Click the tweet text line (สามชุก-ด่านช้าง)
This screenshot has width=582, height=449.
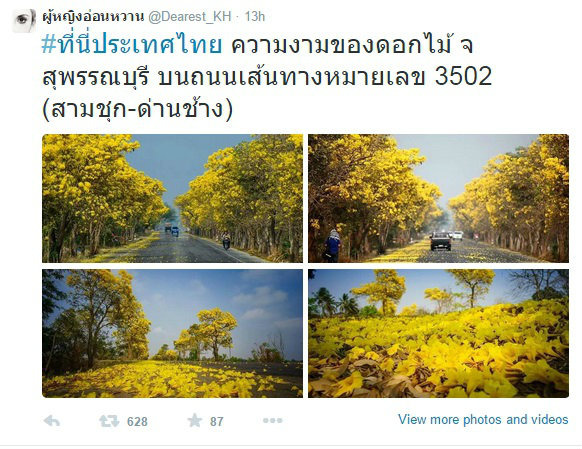coord(137,110)
